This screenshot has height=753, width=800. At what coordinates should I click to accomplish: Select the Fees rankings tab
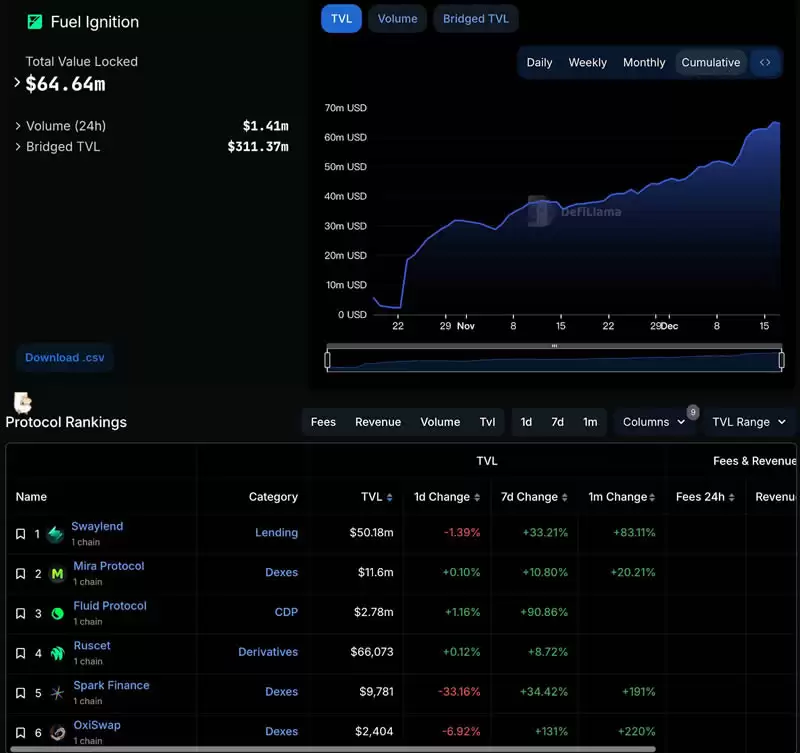pos(323,422)
